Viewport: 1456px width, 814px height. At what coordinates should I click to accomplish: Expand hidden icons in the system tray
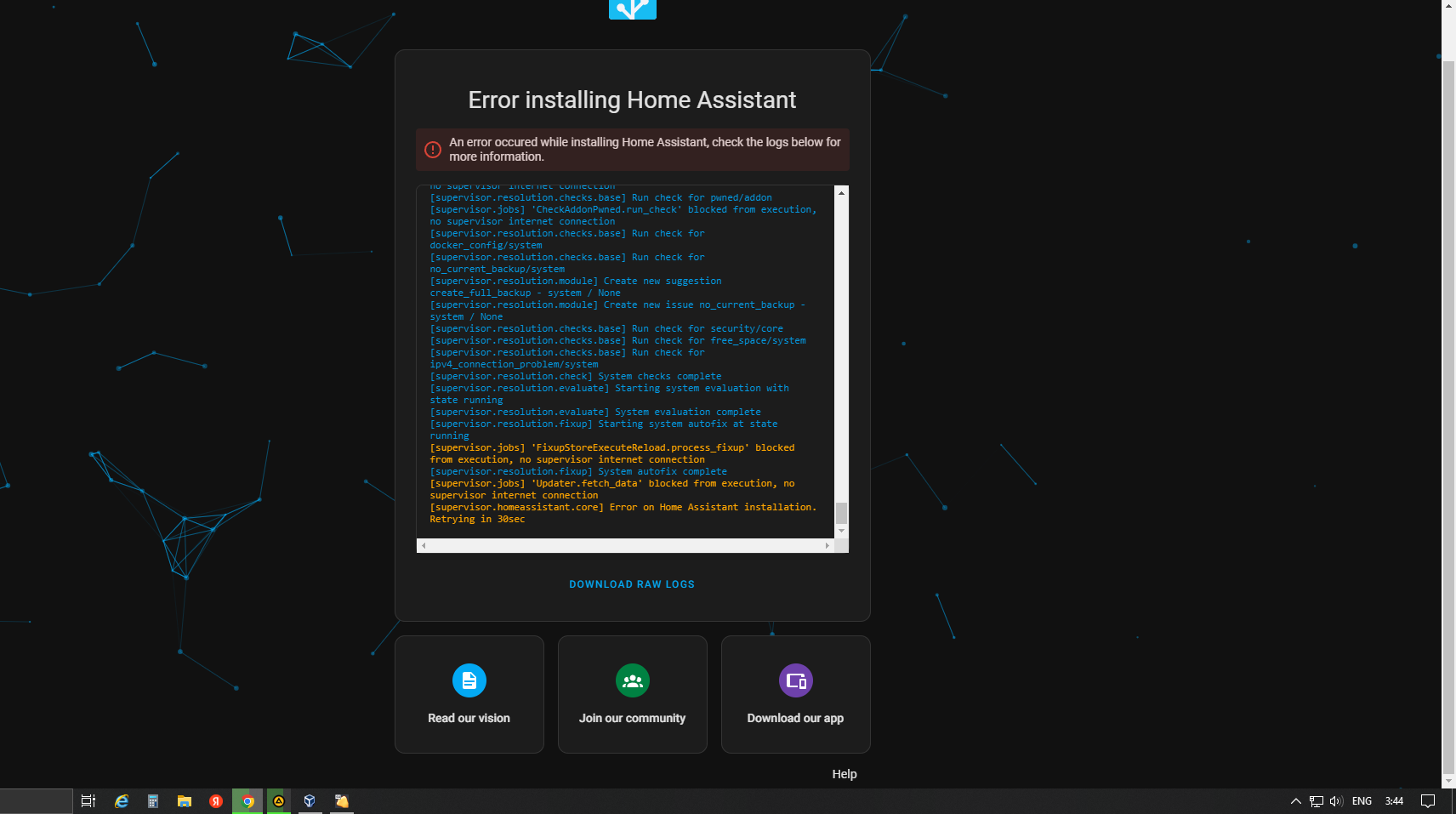[x=1295, y=800]
